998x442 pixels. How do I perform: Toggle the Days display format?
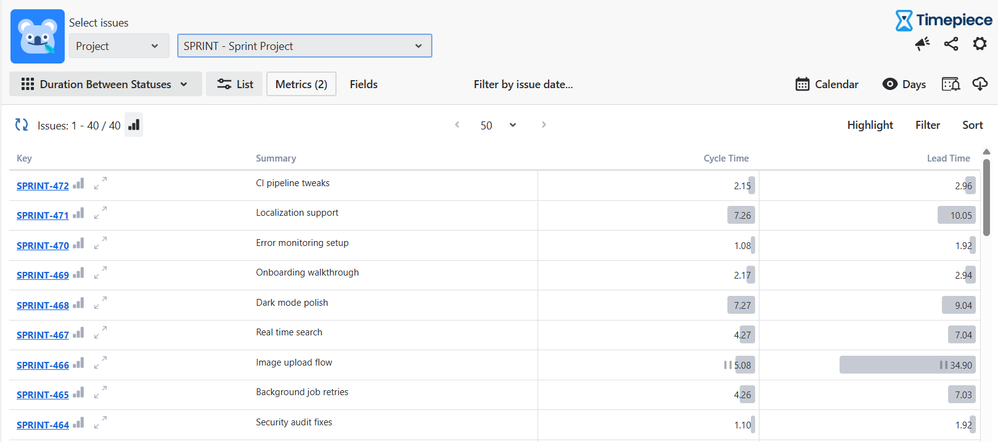(x=904, y=85)
